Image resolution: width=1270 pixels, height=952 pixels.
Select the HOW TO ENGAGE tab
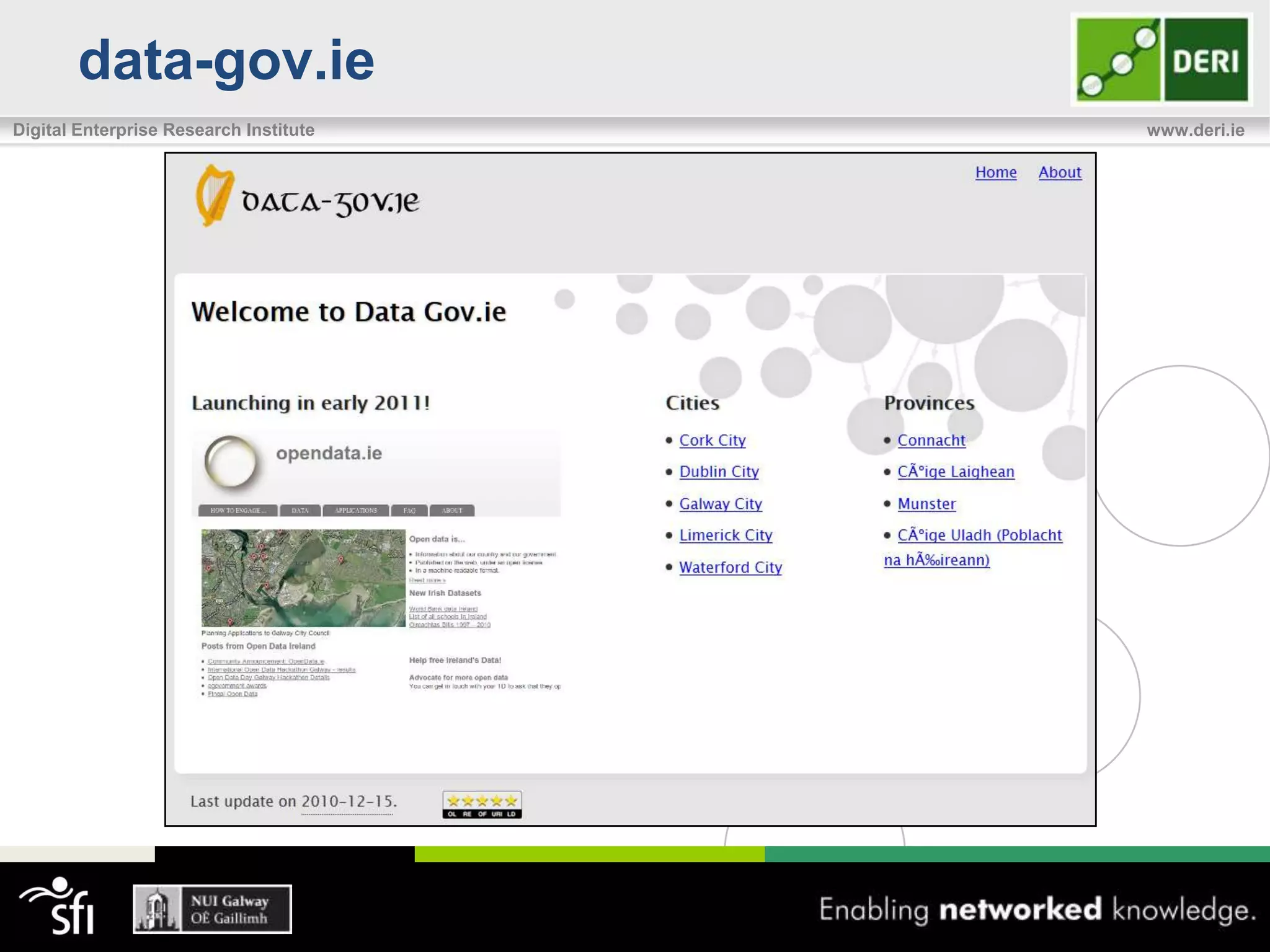click(238, 511)
